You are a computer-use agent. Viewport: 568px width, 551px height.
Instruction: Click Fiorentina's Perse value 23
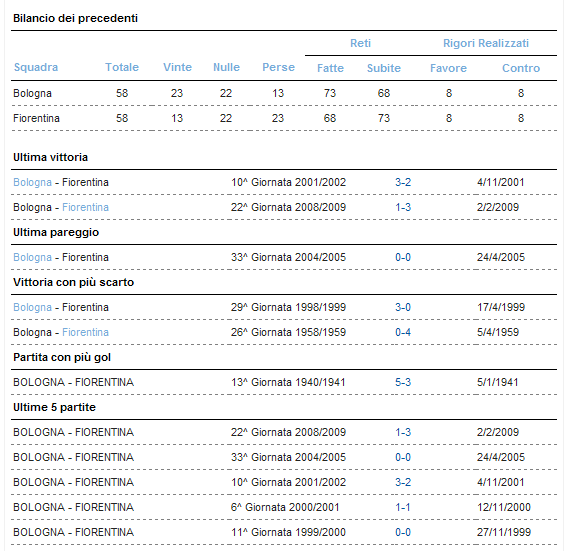click(278, 118)
